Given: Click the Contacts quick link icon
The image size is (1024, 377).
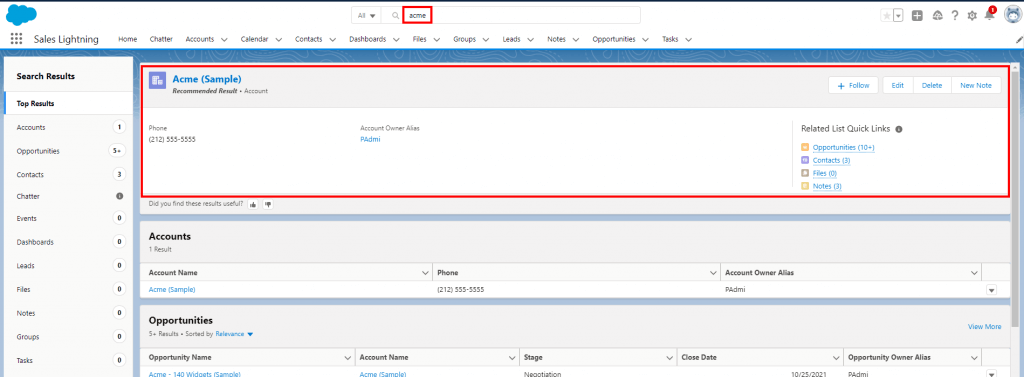Looking at the screenshot, I should [x=805, y=160].
